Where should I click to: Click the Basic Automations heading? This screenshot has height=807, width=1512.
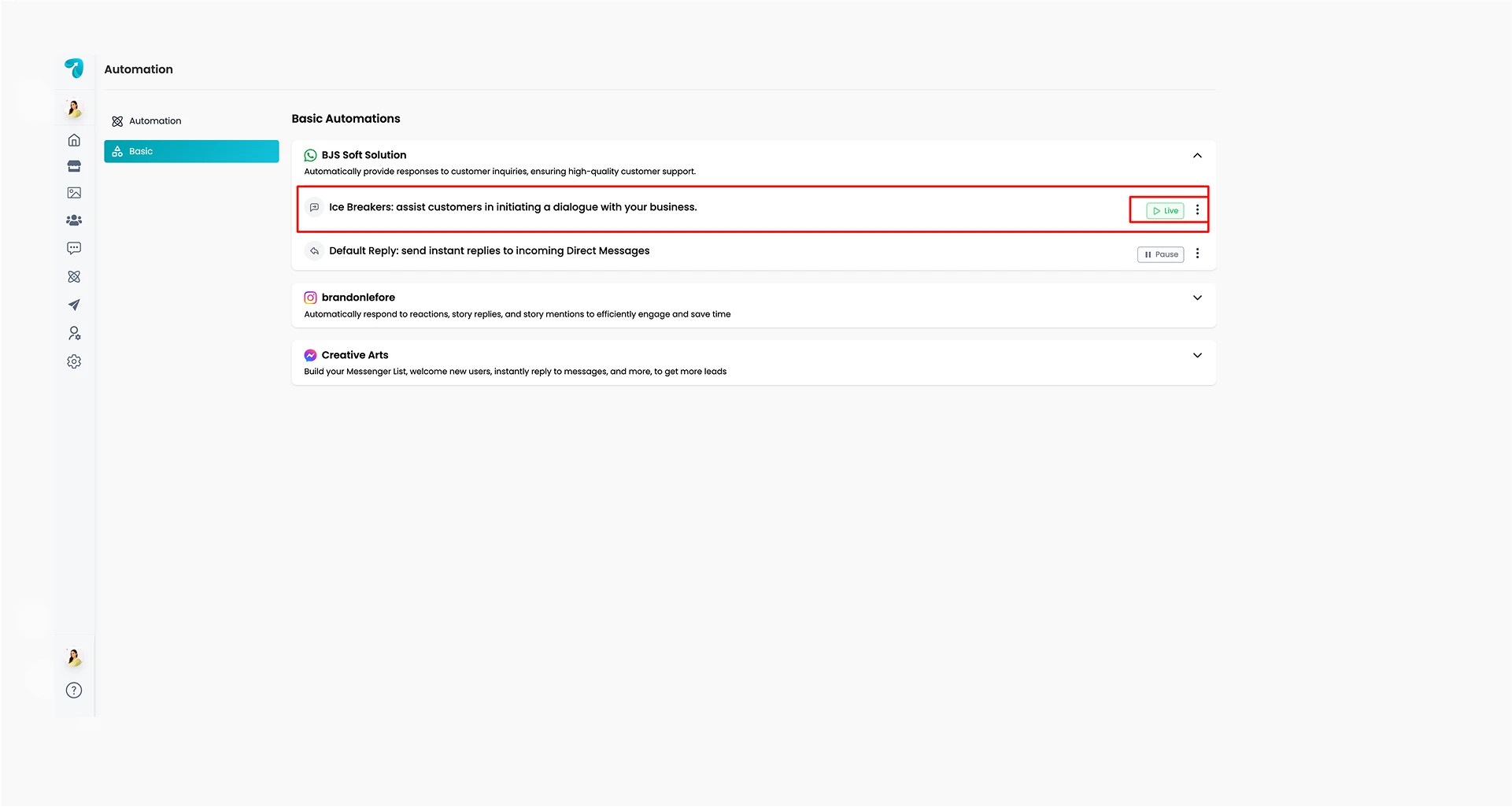coord(346,119)
